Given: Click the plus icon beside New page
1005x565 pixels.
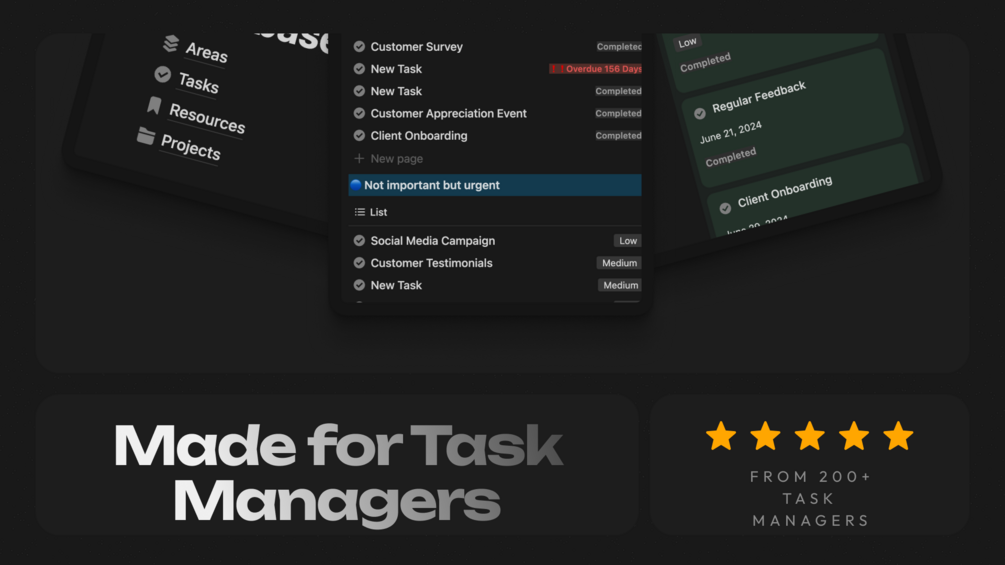Looking at the screenshot, I should [359, 158].
